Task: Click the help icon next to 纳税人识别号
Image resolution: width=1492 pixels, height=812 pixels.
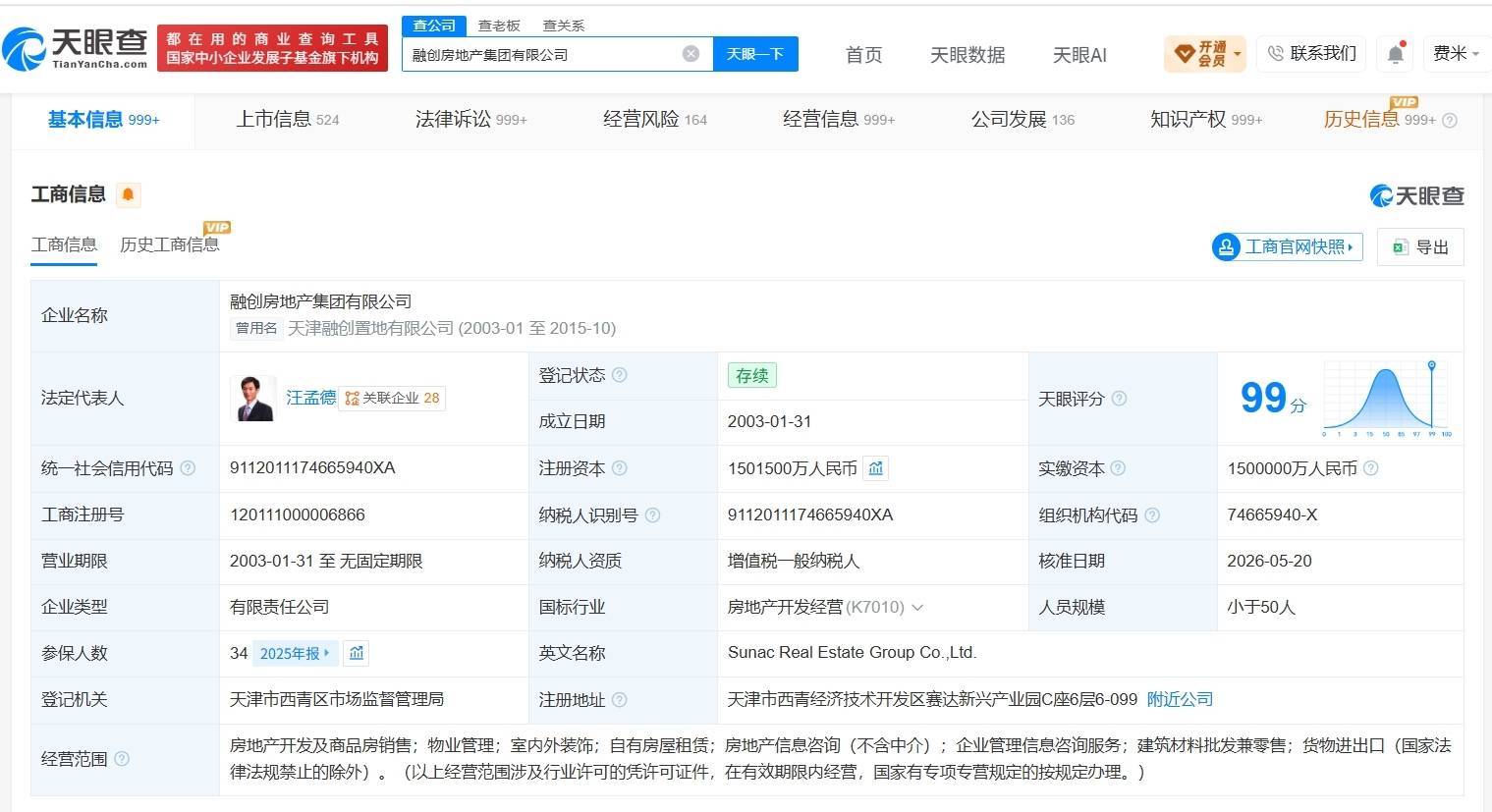Action: [652, 515]
